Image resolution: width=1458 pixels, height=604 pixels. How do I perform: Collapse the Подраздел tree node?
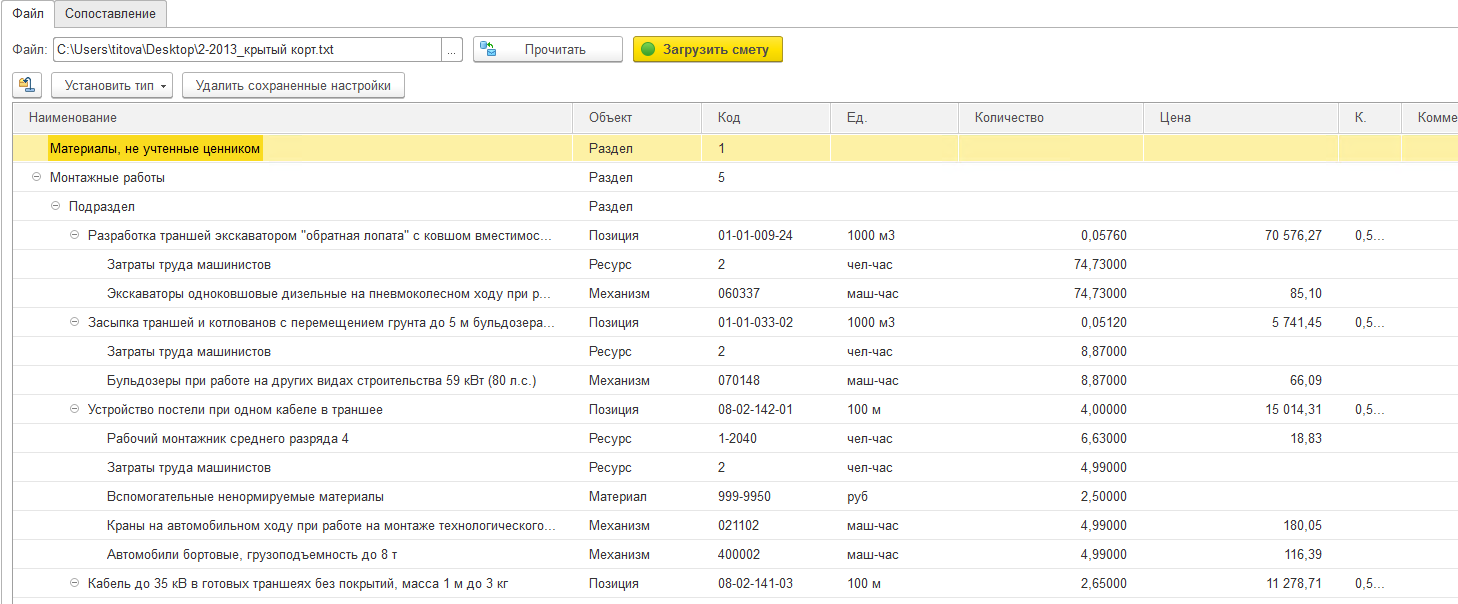tap(55, 206)
